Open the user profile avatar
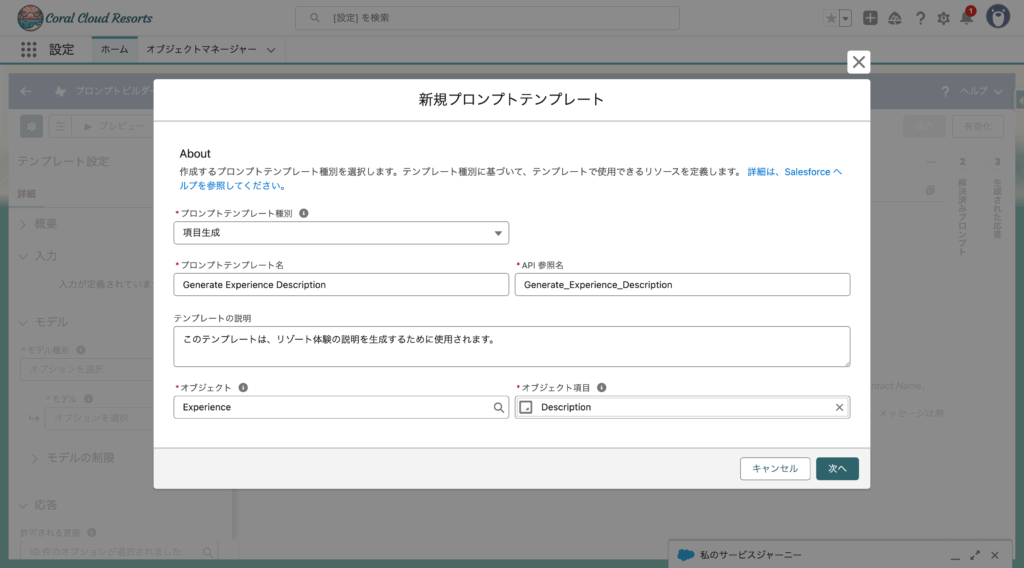1024x568 pixels. pyautogui.click(x=997, y=17)
